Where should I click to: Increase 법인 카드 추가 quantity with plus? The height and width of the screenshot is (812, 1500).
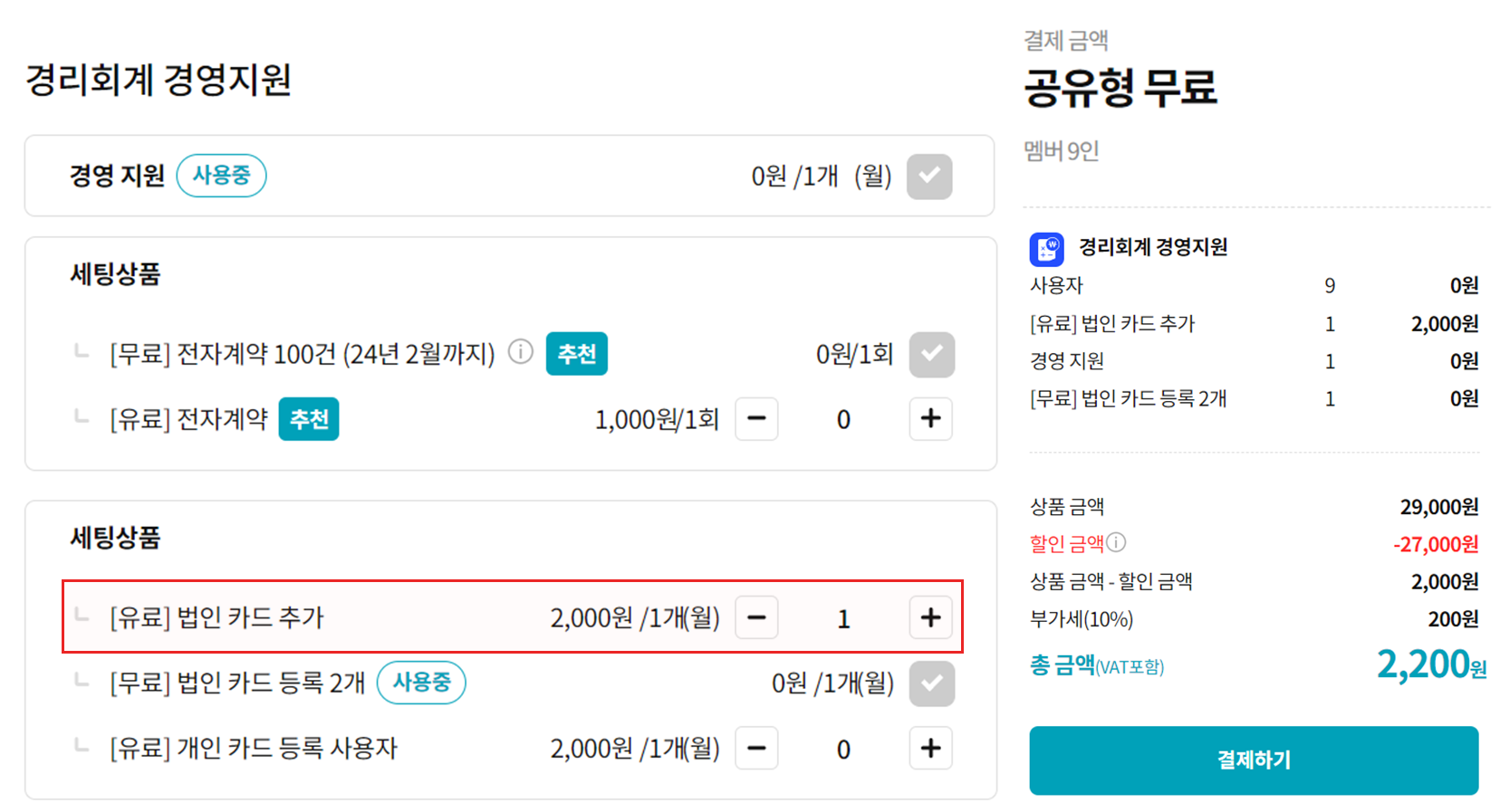click(x=930, y=617)
